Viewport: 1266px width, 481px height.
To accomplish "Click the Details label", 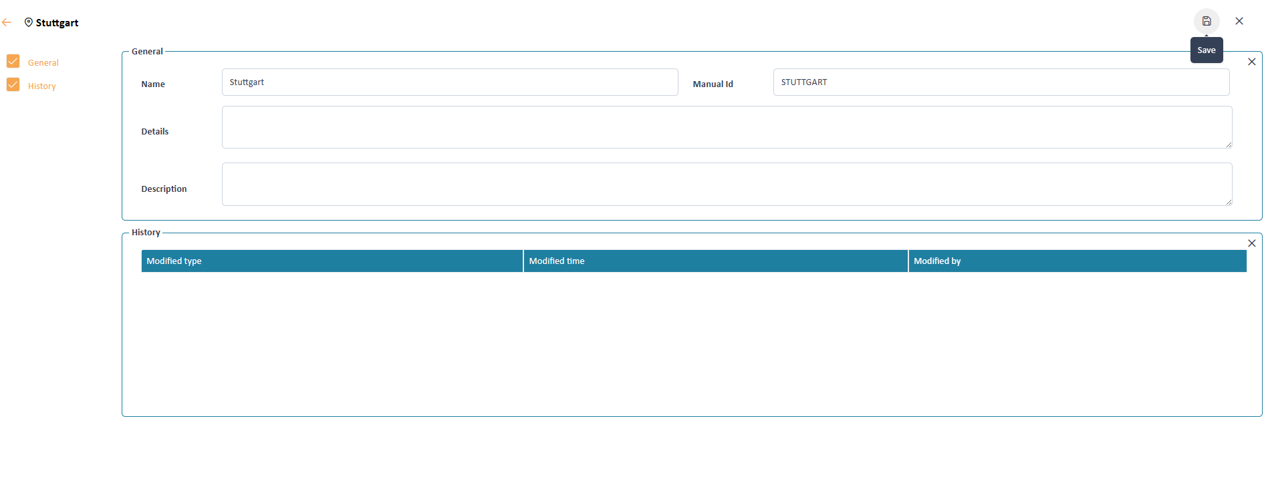I will click(x=155, y=131).
